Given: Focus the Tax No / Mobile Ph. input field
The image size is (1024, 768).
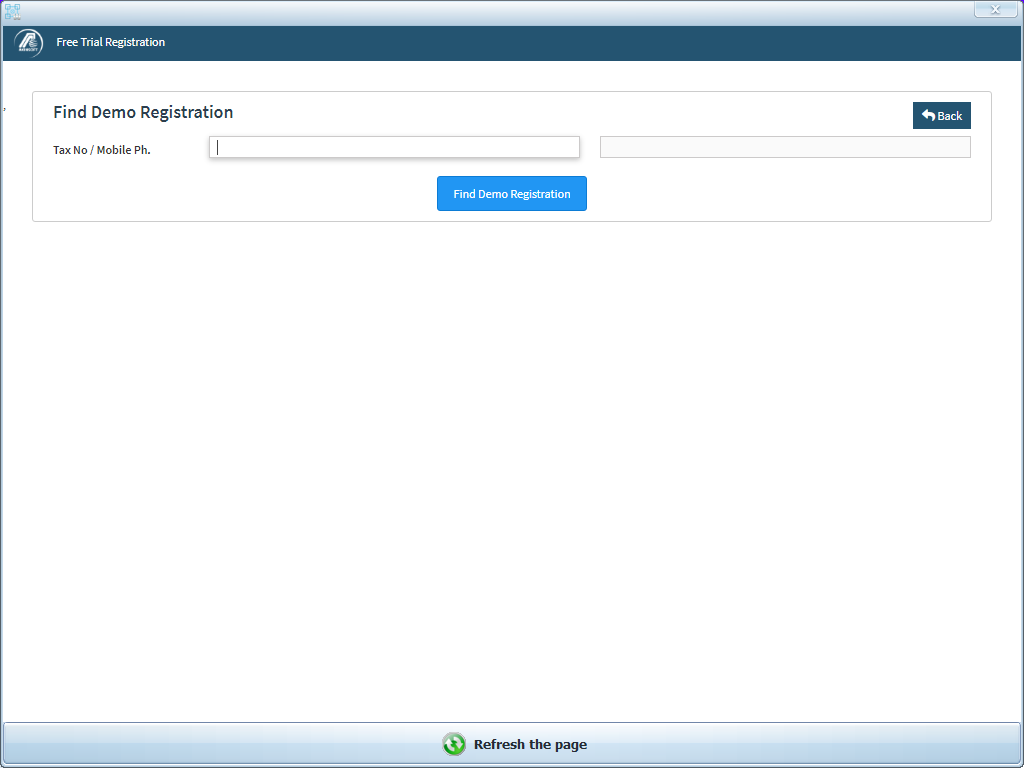Looking at the screenshot, I should pyautogui.click(x=394, y=147).
